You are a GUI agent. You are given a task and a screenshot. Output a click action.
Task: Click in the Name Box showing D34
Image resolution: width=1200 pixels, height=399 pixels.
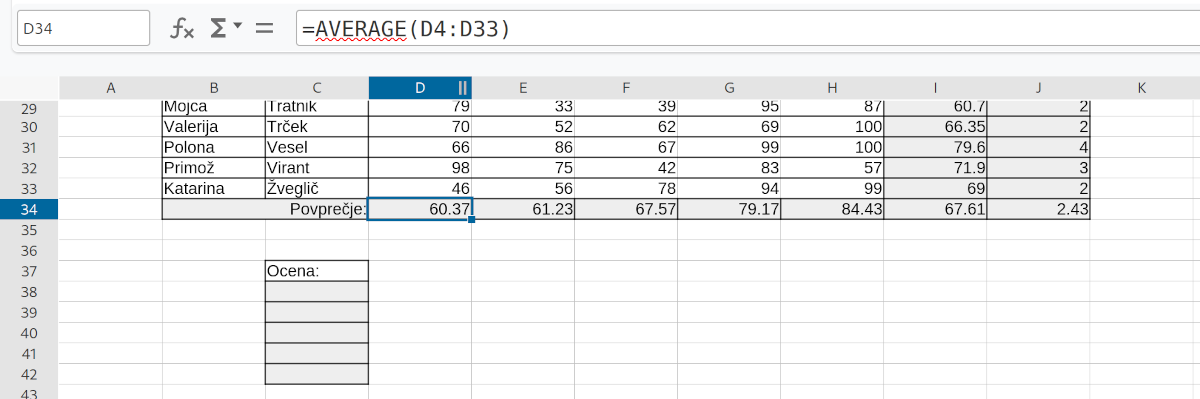click(x=83, y=29)
